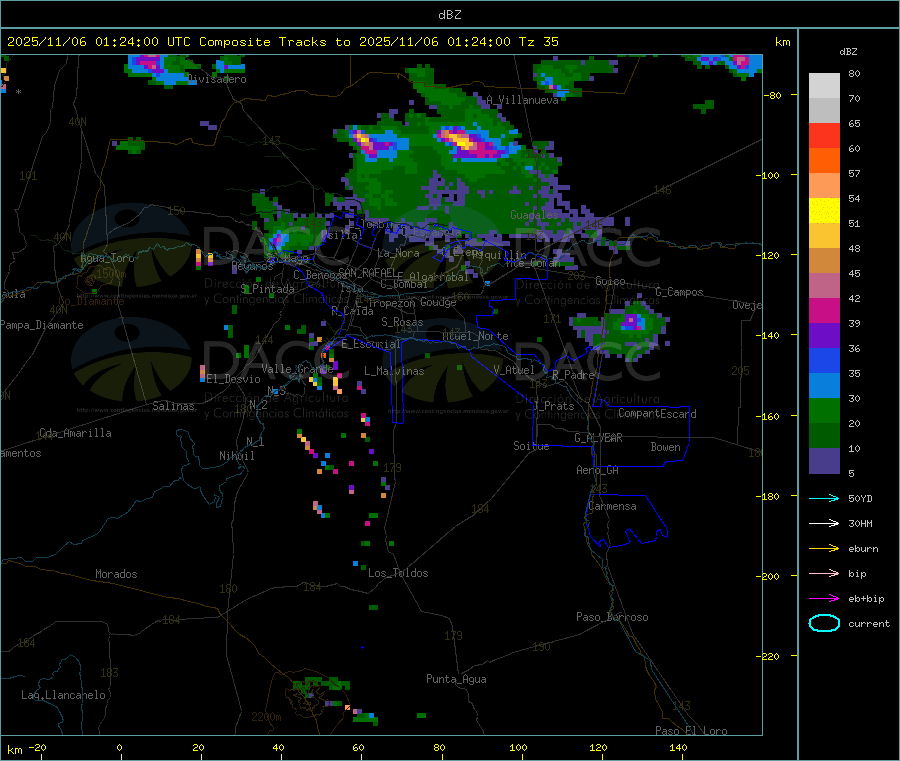Image resolution: width=900 pixels, height=761 pixels.
Task: Click the S_Rosas map label
Action: pos(402,322)
